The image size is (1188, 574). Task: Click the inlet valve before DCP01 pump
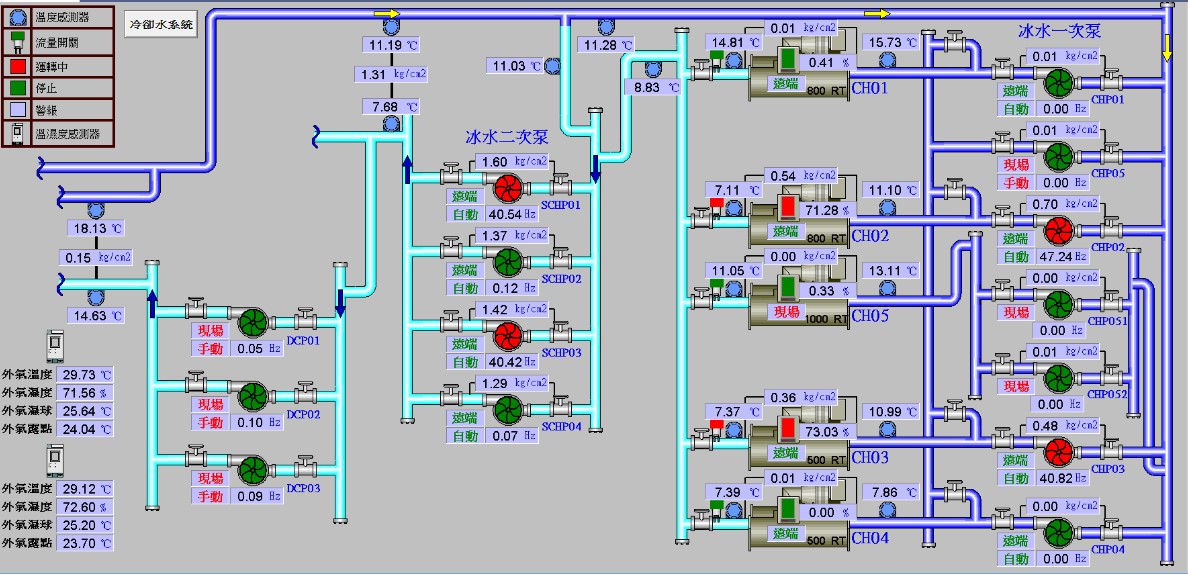click(195, 309)
